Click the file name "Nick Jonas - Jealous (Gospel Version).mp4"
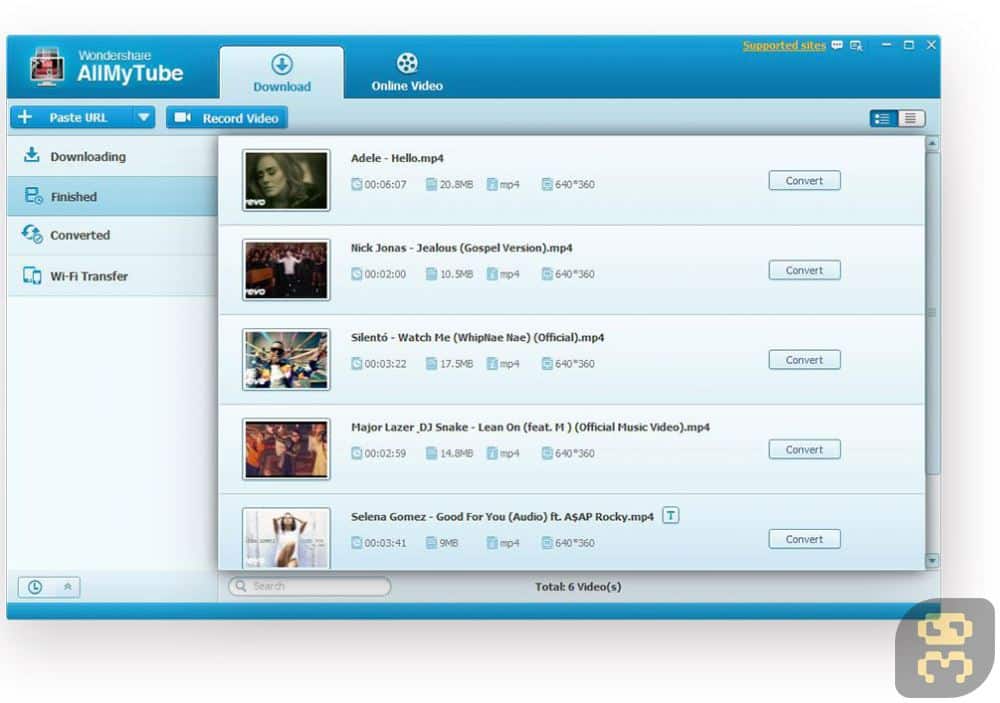 (x=461, y=248)
